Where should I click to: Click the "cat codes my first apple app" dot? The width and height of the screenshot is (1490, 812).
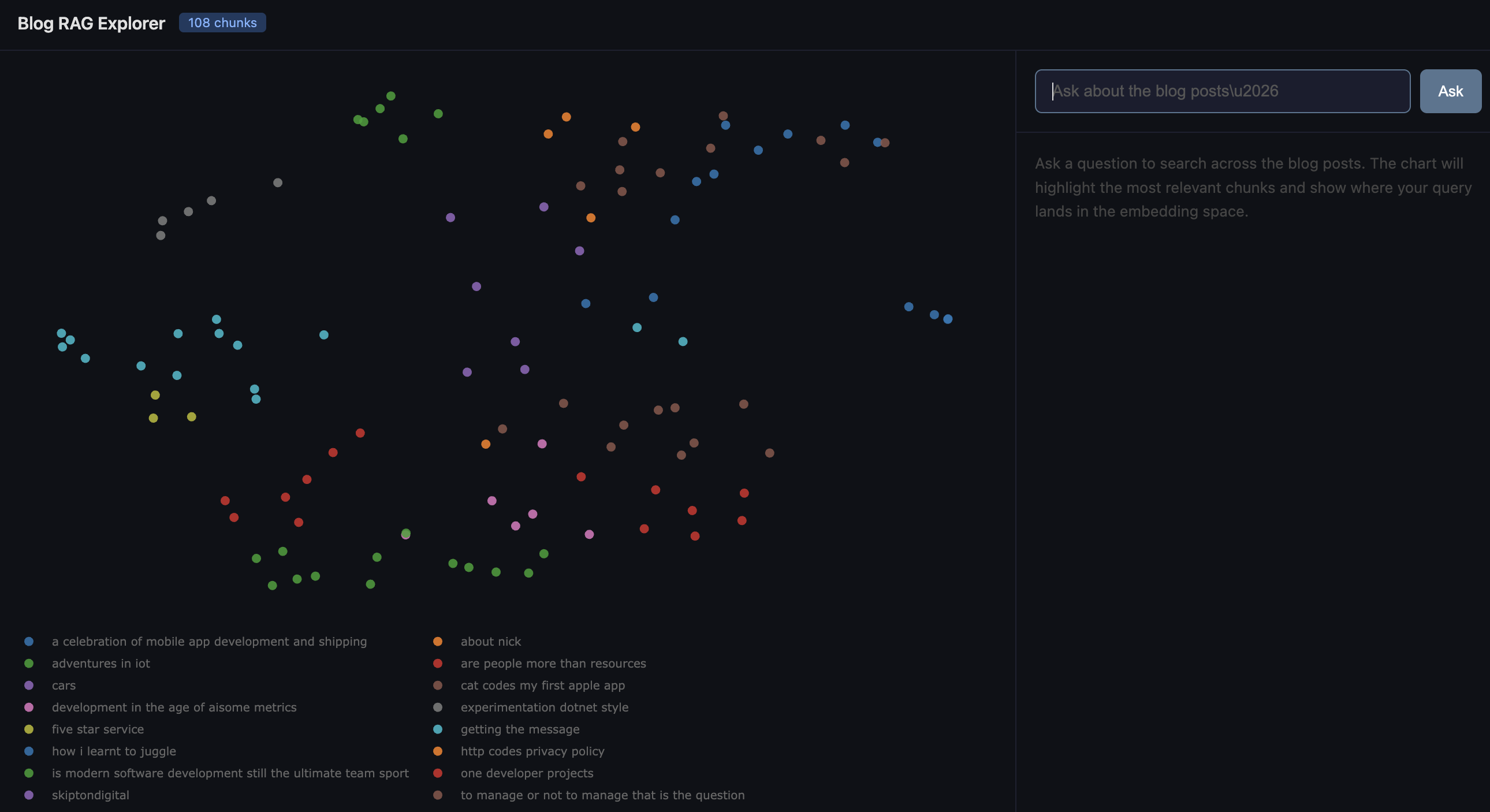(x=438, y=686)
